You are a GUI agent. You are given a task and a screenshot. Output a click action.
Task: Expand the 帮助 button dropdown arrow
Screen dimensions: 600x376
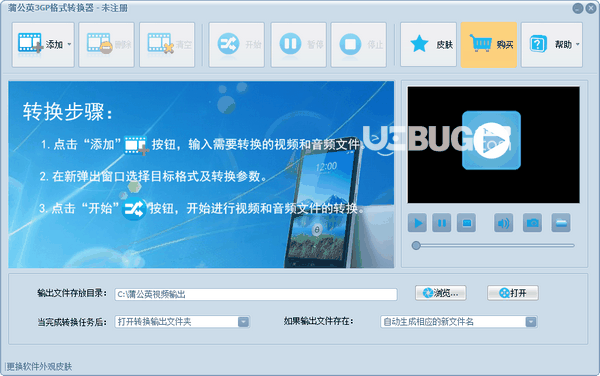pos(578,44)
